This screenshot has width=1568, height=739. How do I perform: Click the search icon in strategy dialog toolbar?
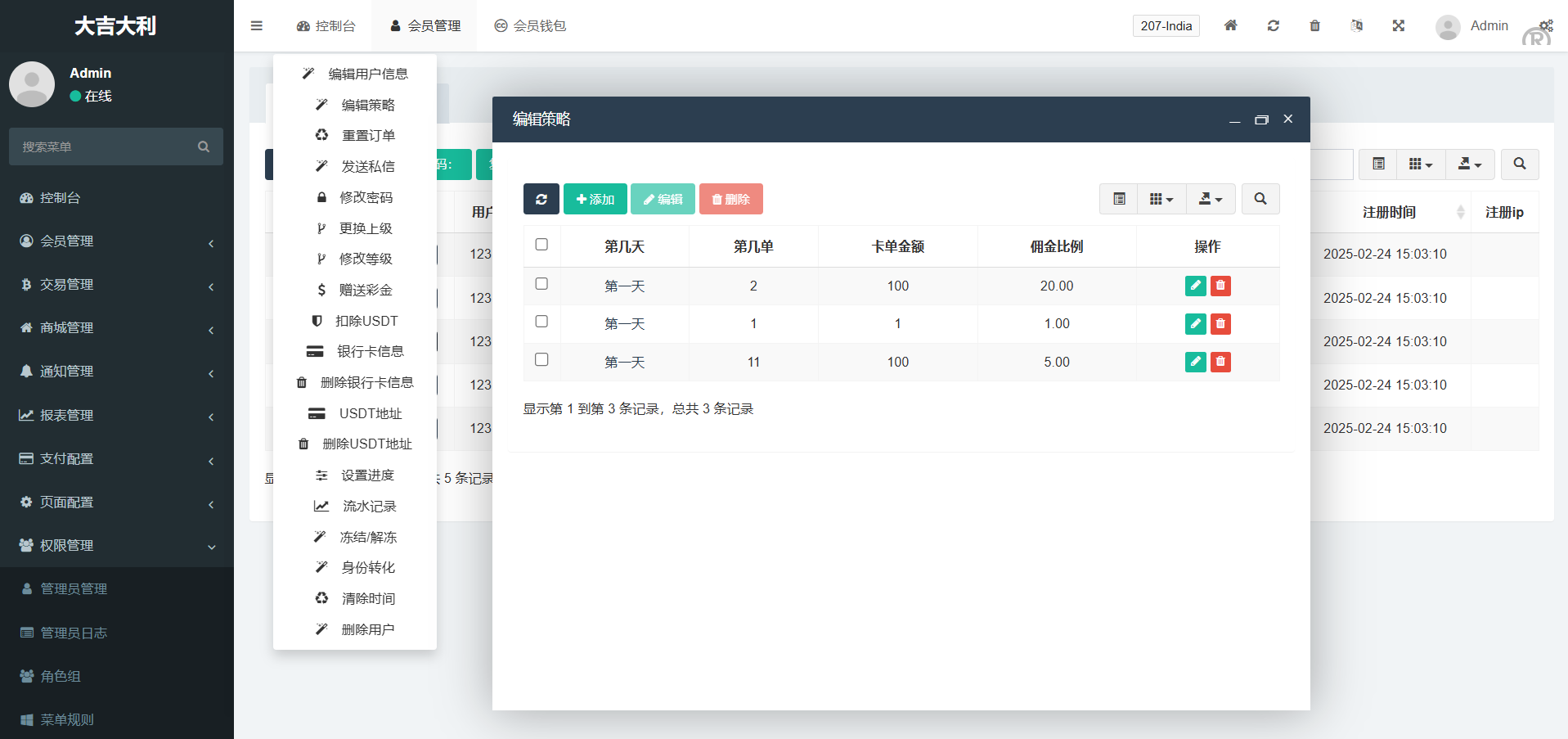pos(1260,199)
